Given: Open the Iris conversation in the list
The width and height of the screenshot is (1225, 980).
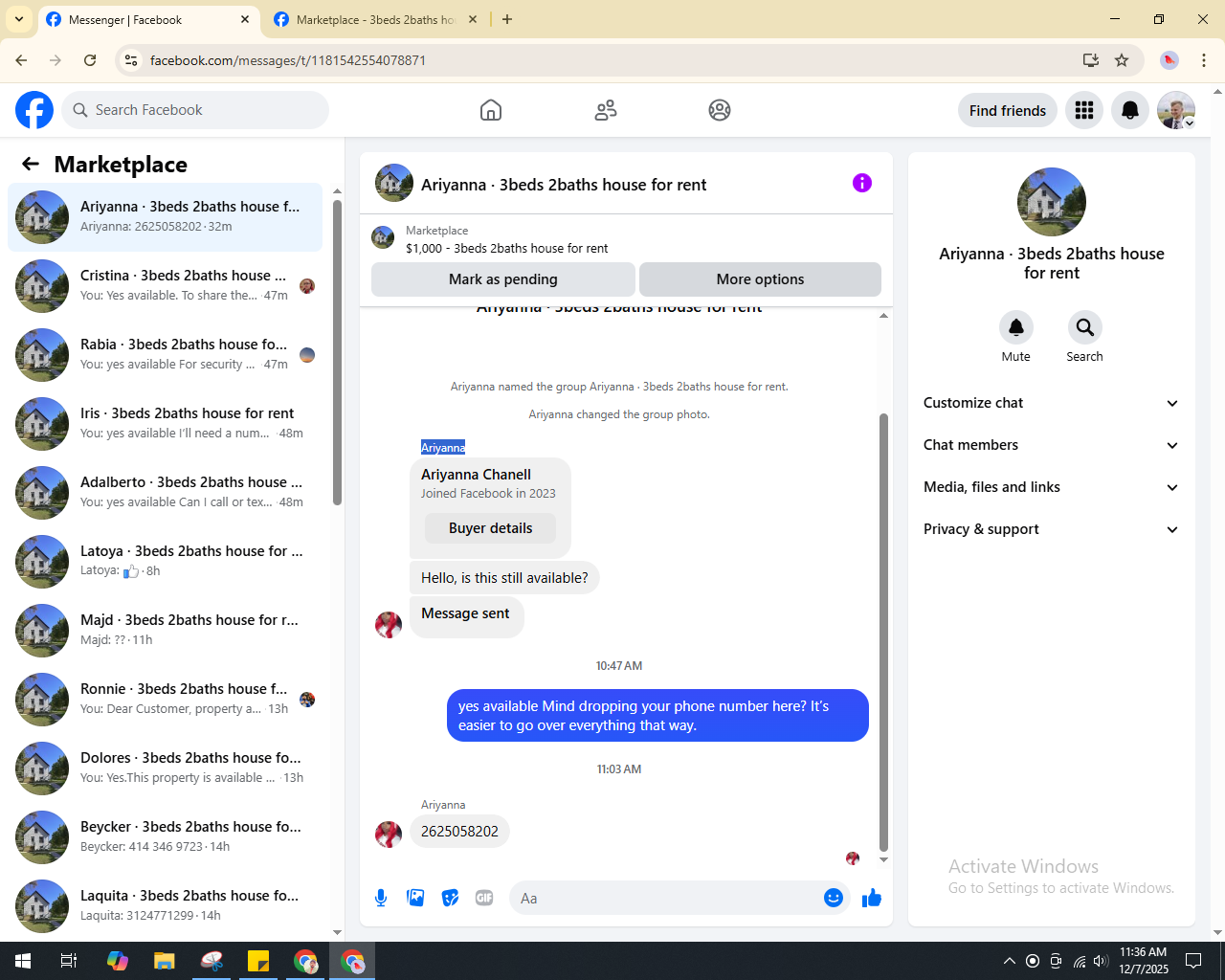Looking at the screenshot, I should pyautogui.click(x=165, y=424).
